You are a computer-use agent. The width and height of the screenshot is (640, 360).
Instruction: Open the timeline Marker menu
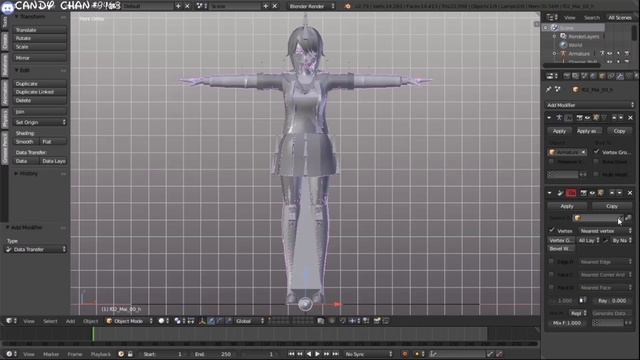[x=51, y=354]
